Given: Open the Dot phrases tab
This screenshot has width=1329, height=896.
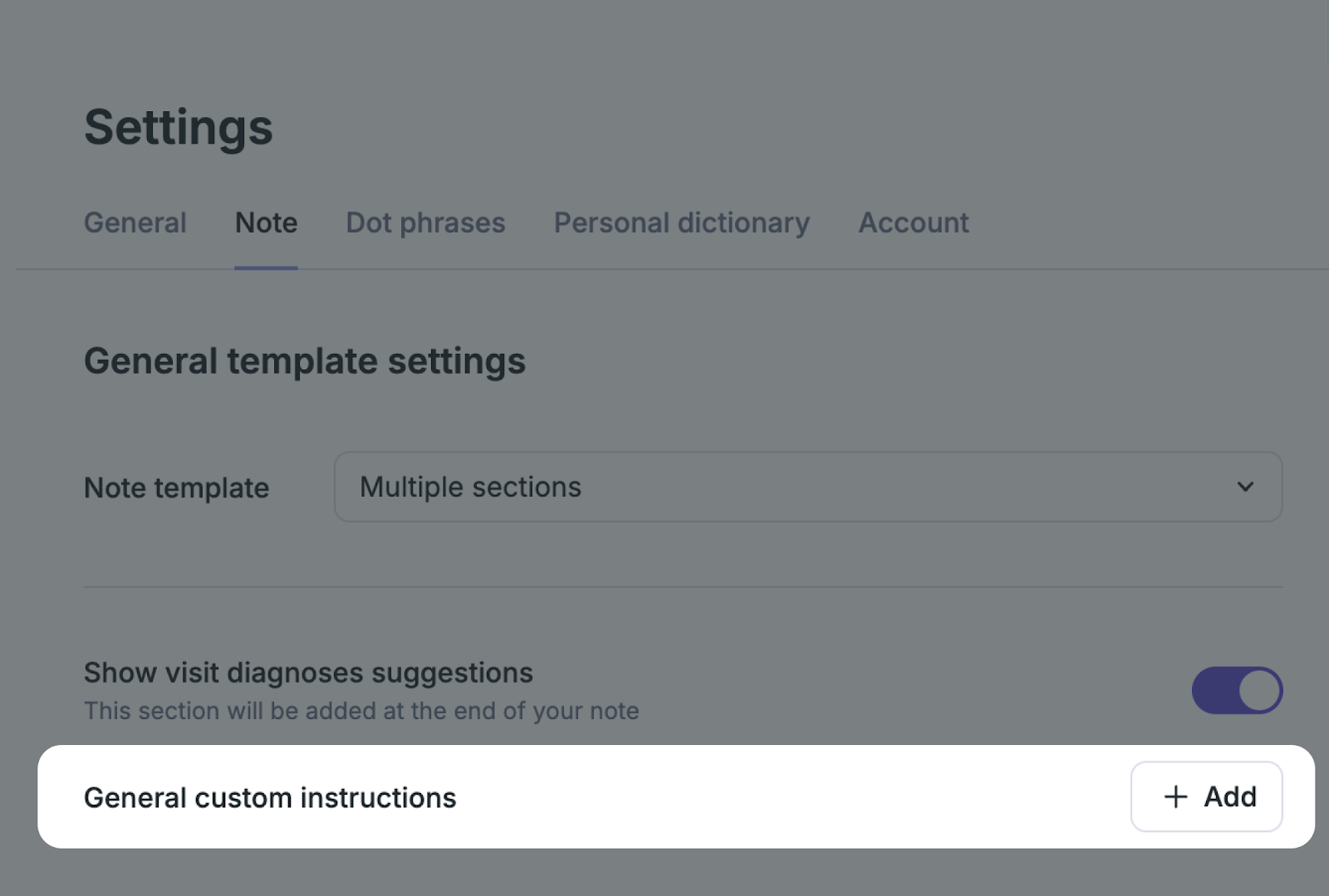Looking at the screenshot, I should click(x=425, y=223).
